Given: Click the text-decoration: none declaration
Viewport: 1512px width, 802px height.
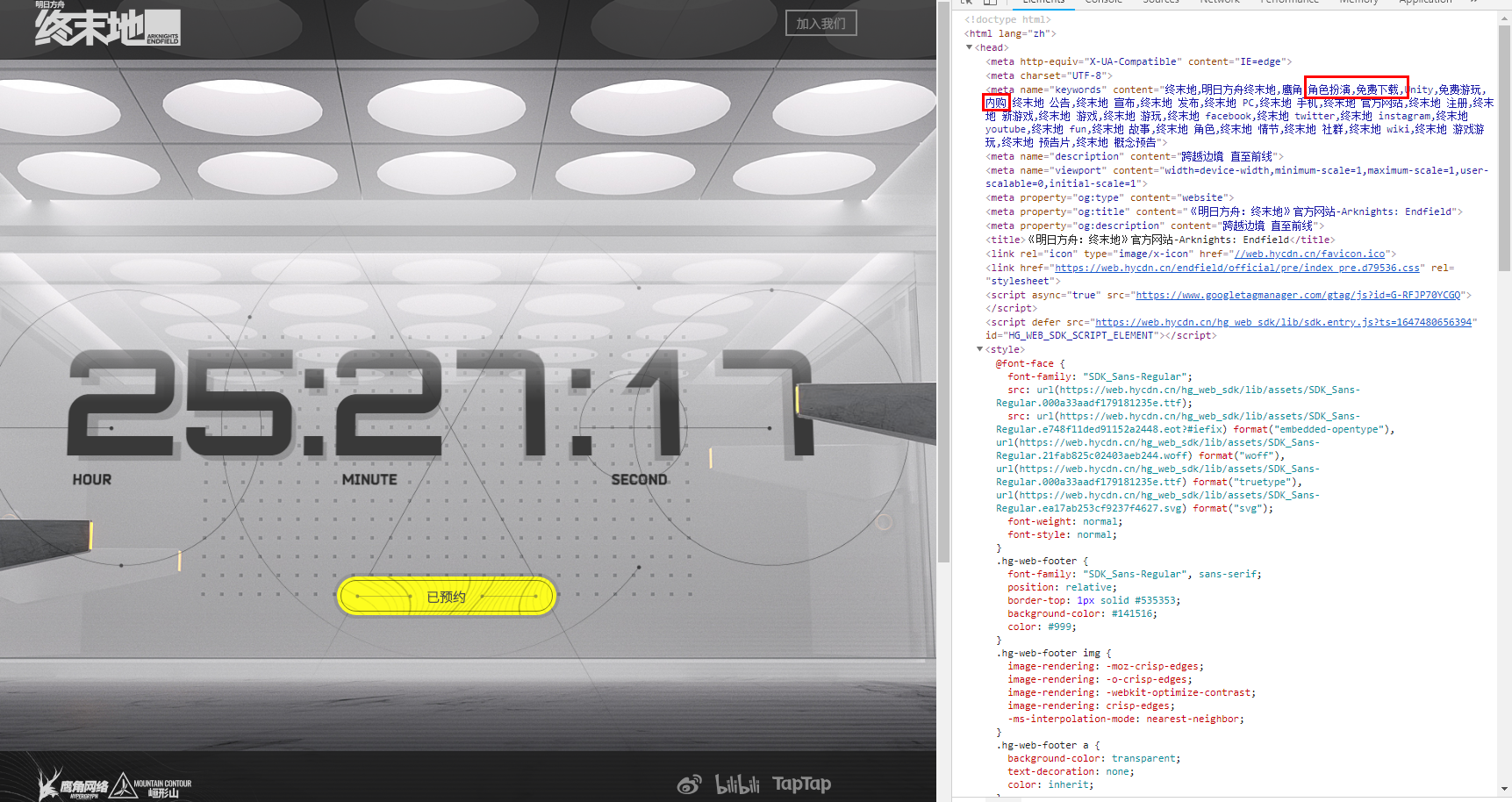Looking at the screenshot, I should pos(1071,771).
